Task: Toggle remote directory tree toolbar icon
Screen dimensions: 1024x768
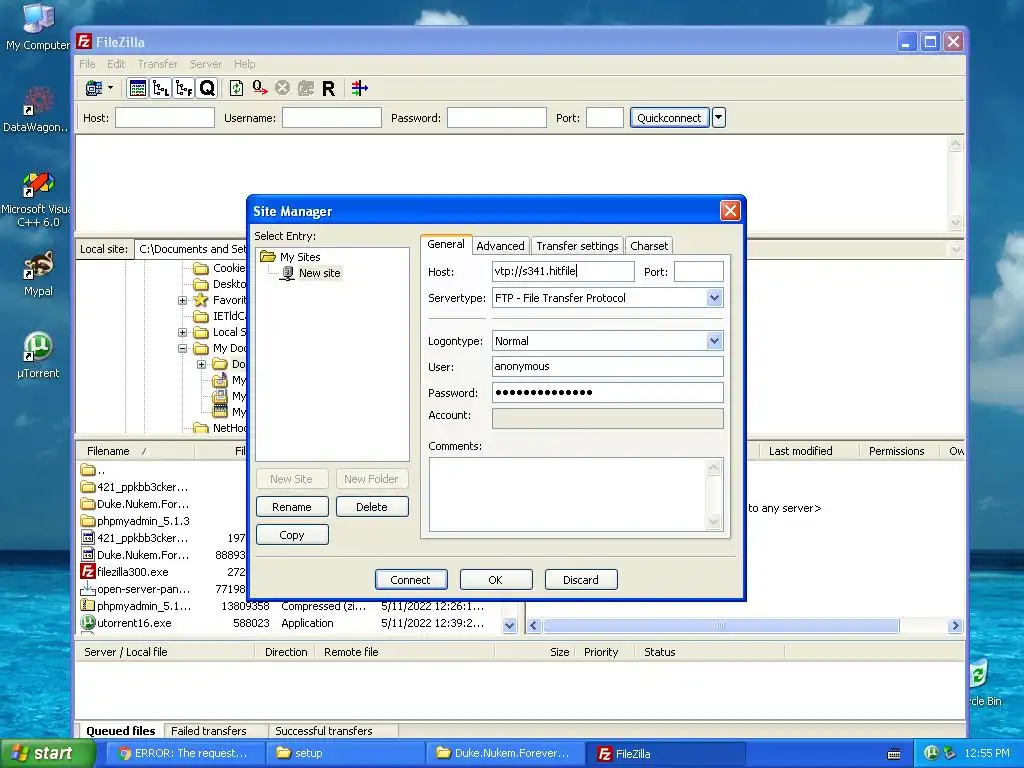Action: pyautogui.click(x=184, y=88)
